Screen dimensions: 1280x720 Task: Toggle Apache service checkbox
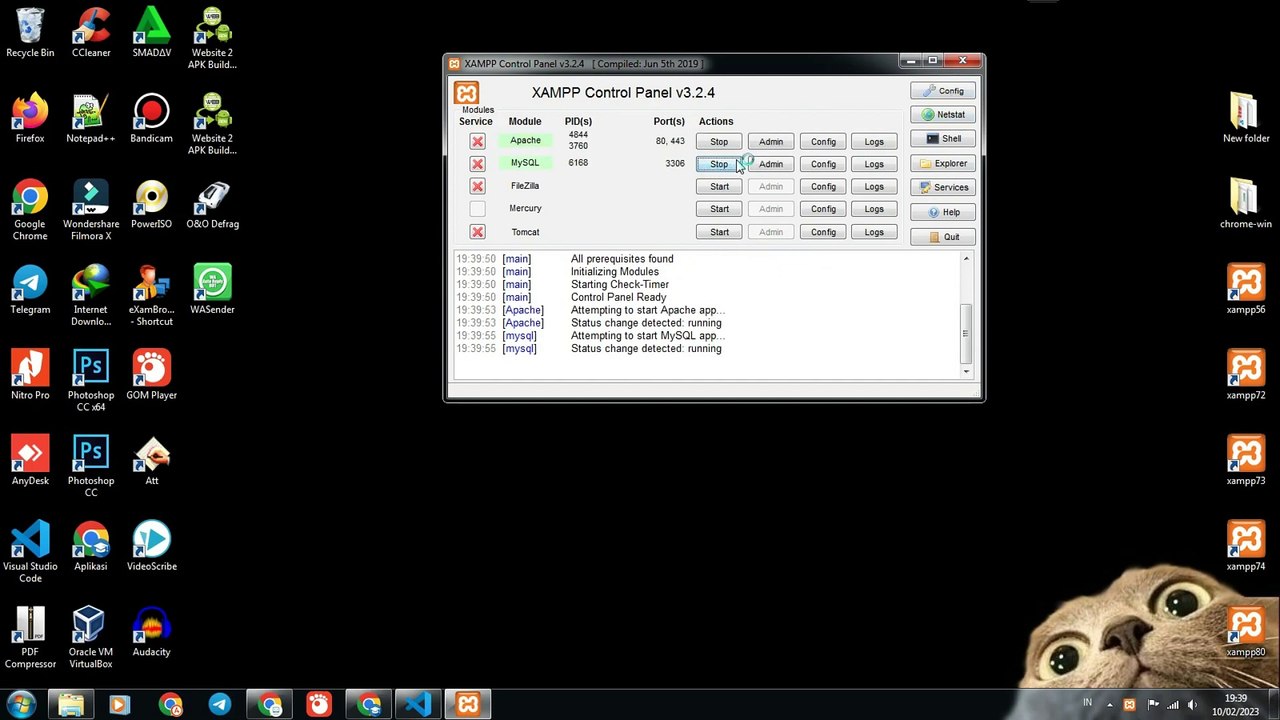[477, 141]
